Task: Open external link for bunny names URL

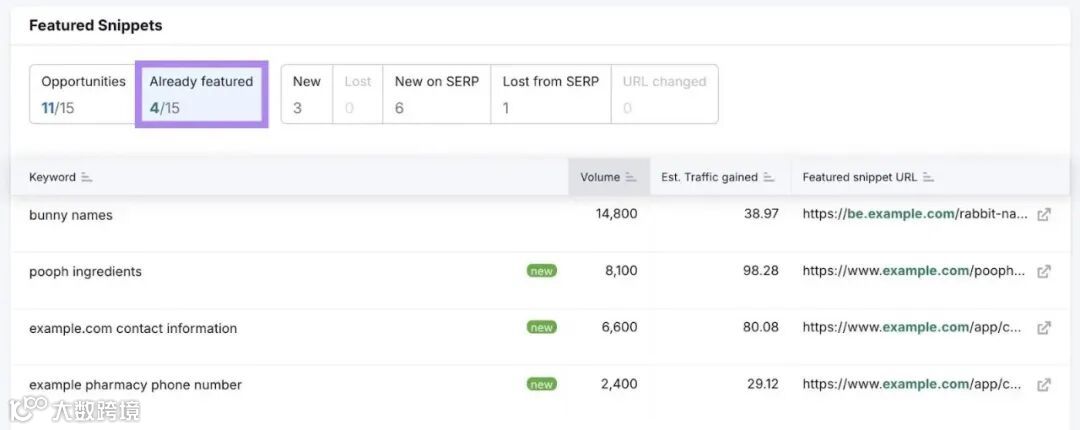Action: click(1044, 214)
